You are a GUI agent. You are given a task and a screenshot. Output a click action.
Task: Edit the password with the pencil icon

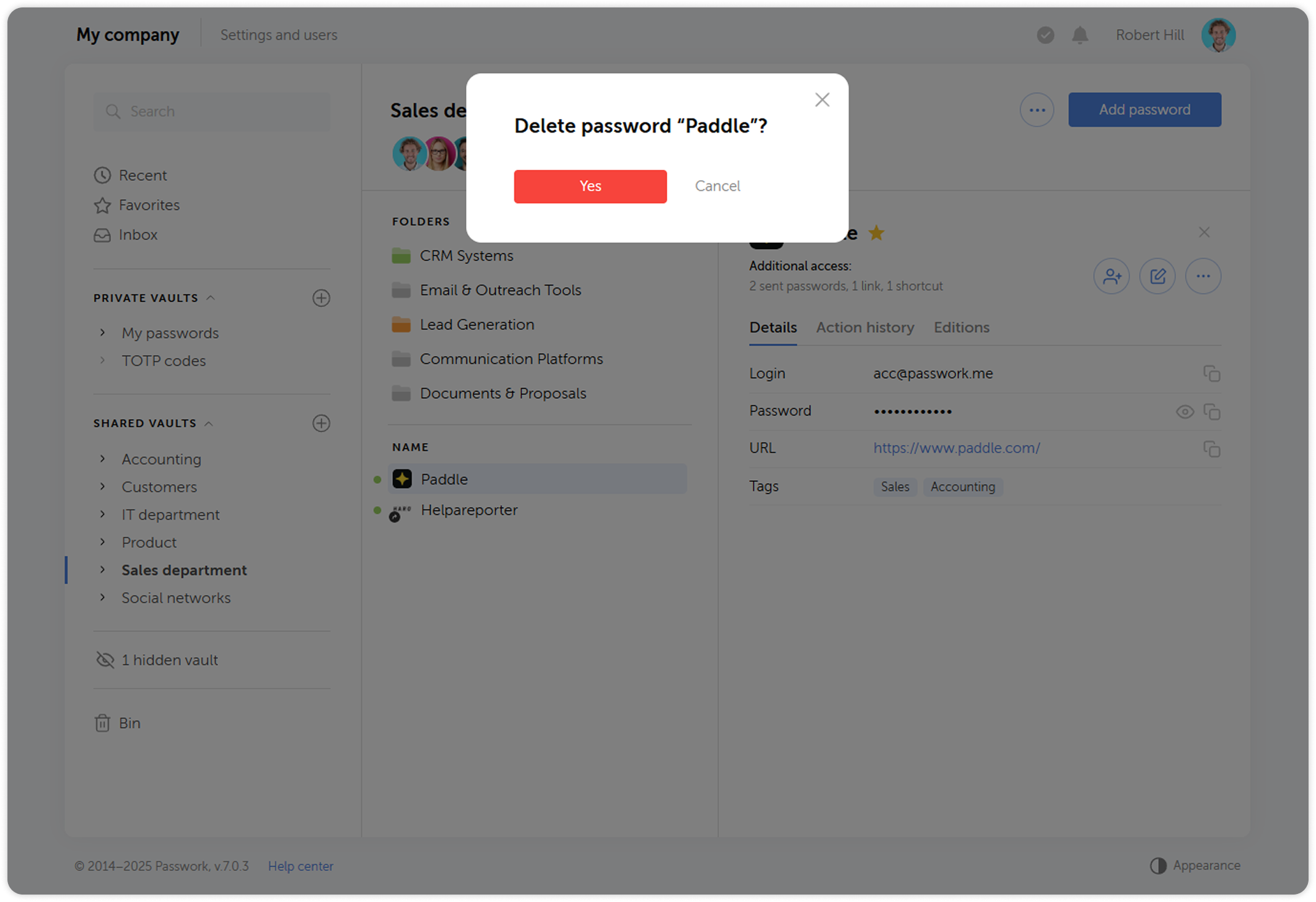point(1157,276)
